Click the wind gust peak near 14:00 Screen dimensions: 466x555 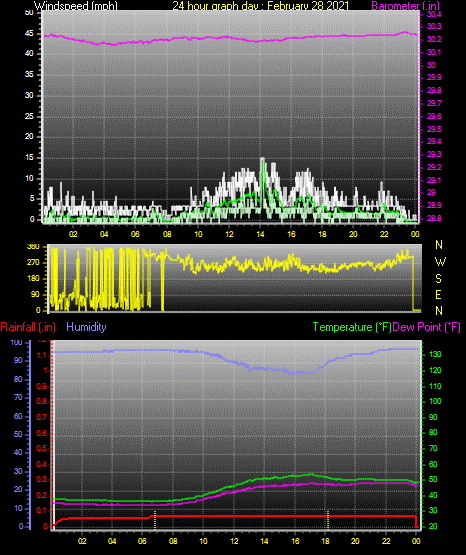pos(262,159)
